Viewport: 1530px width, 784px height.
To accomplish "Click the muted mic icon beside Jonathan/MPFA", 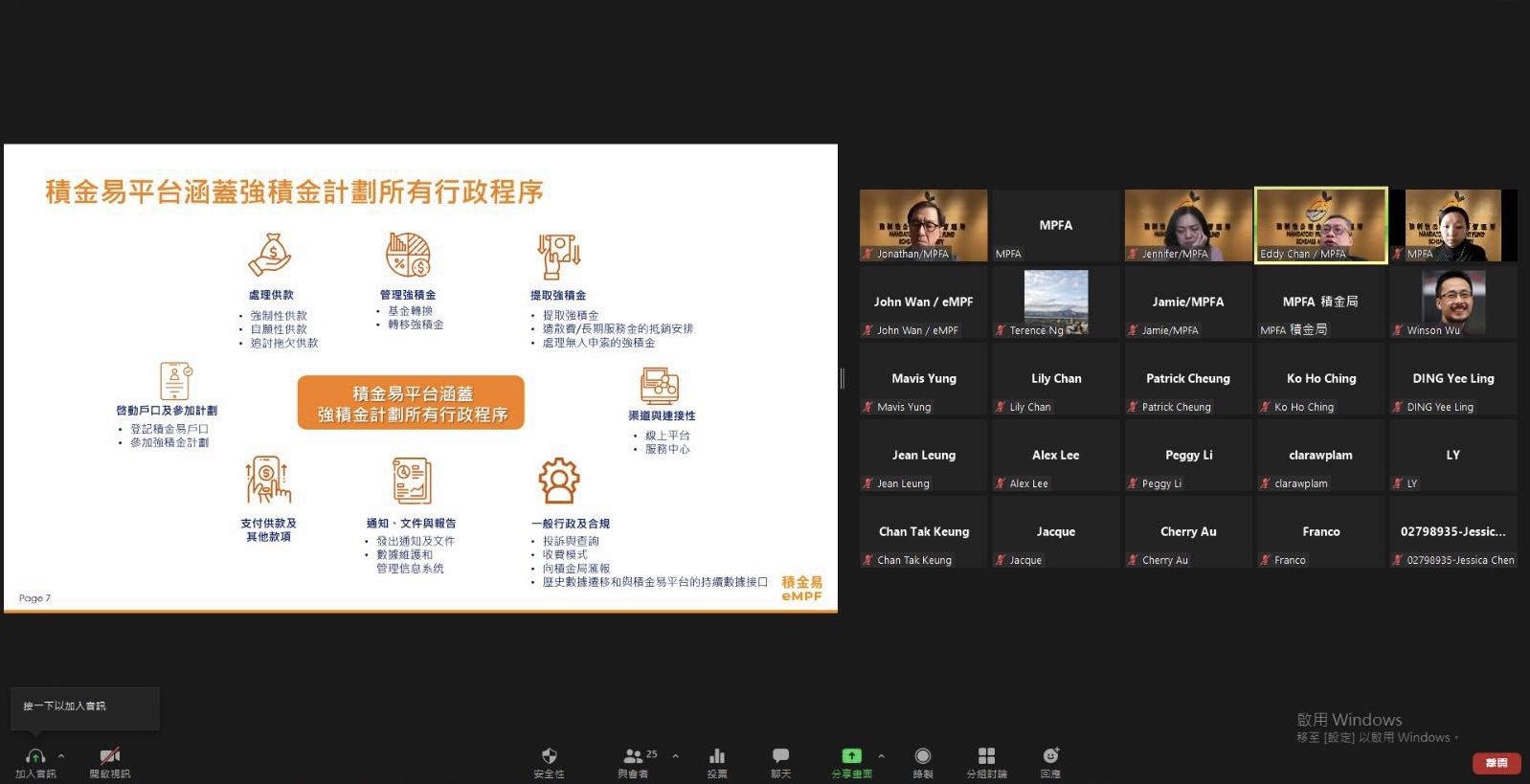I will (x=868, y=254).
